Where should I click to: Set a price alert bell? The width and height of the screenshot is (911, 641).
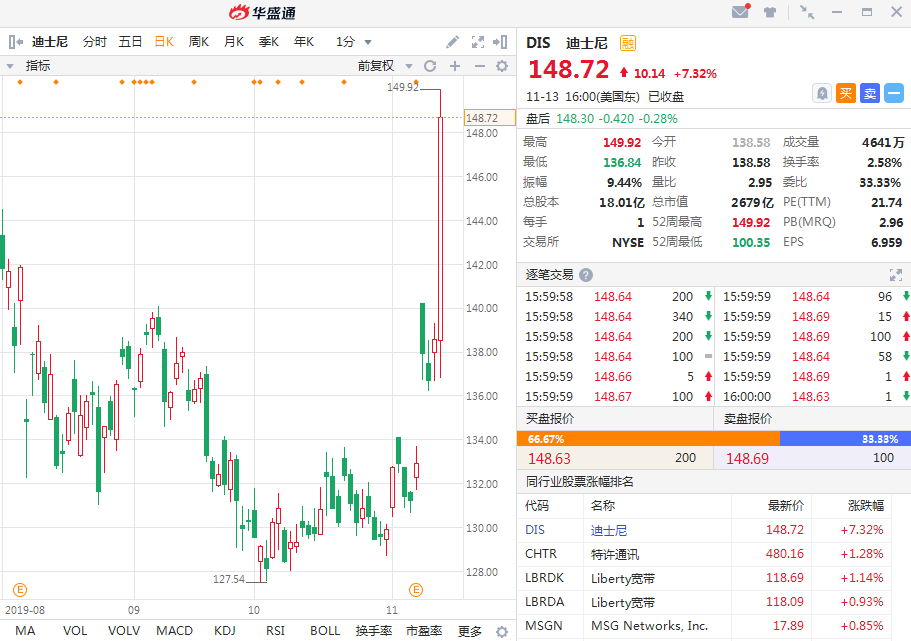[x=822, y=93]
